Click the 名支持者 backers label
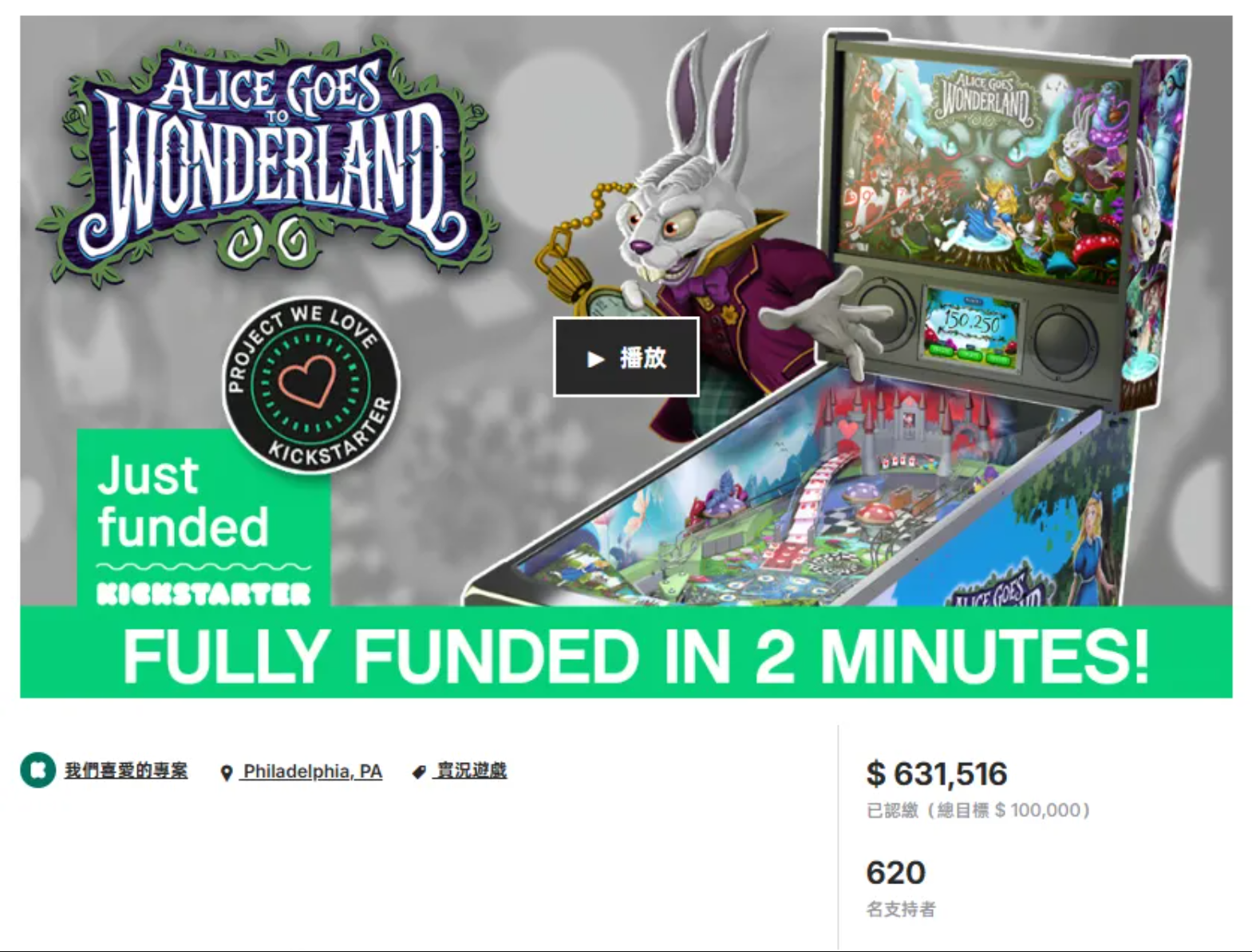The image size is (1252, 952). (901, 909)
